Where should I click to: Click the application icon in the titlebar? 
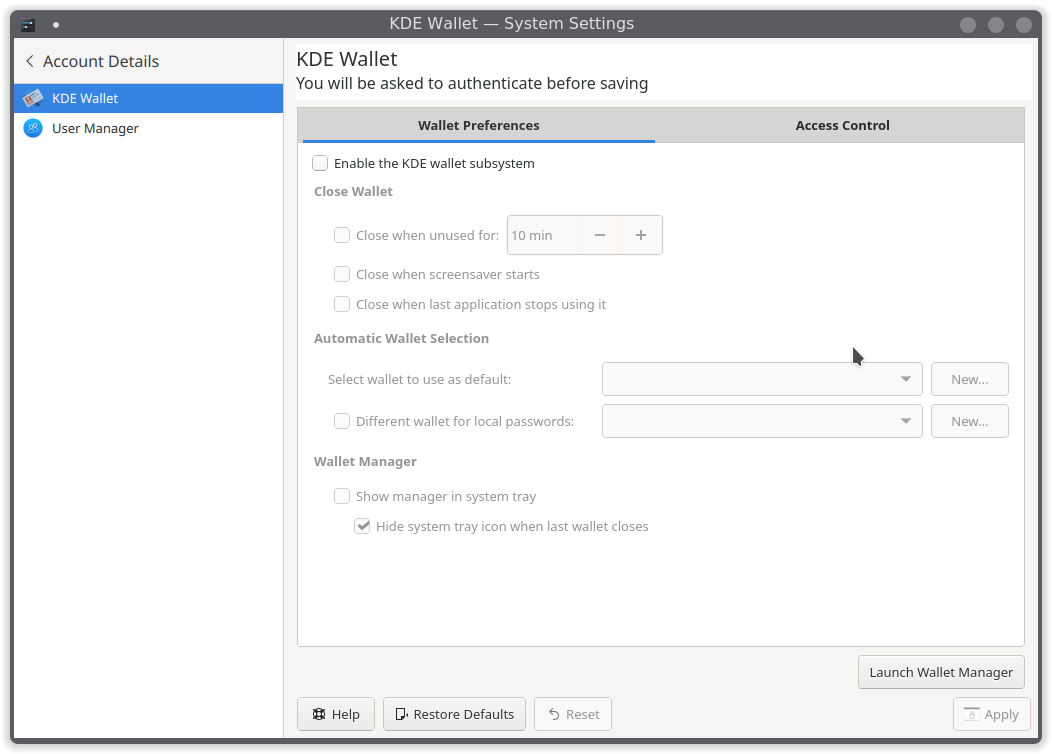(x=27, y=23)
